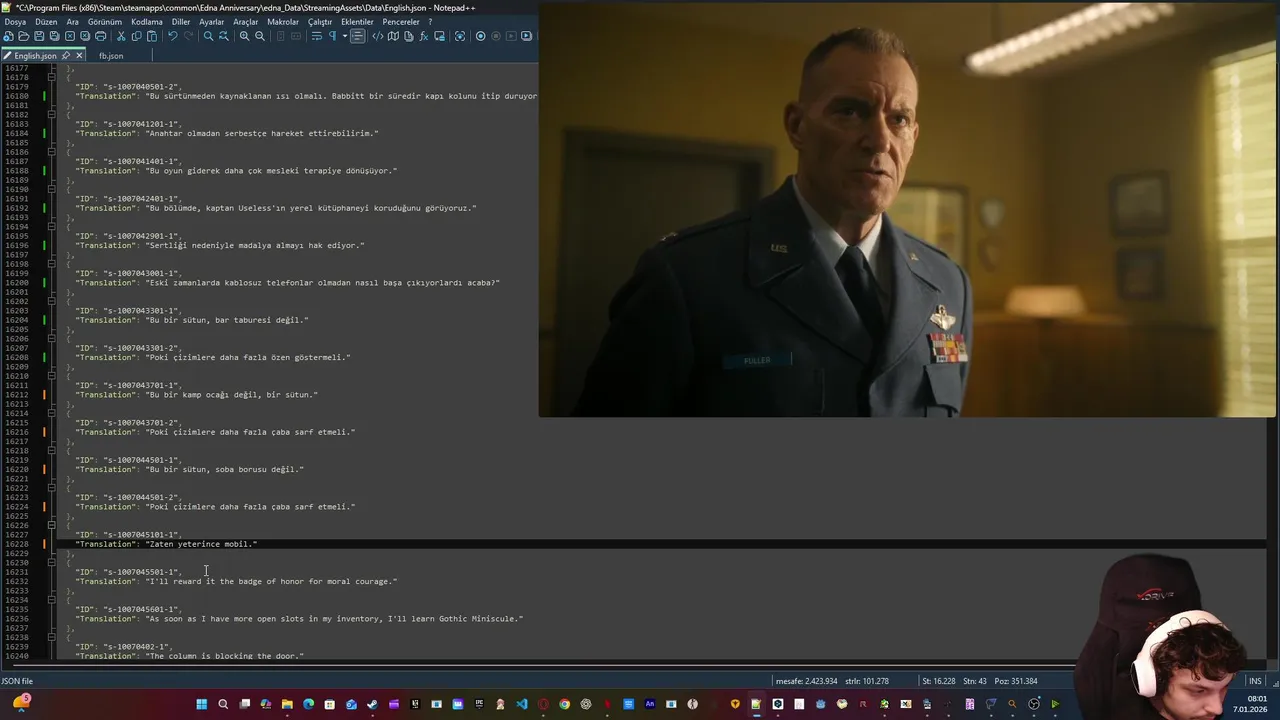Zoom in using the toolbar icon
The width and height of the screenshot is (1280, 720).
click(x=244, y=36)
